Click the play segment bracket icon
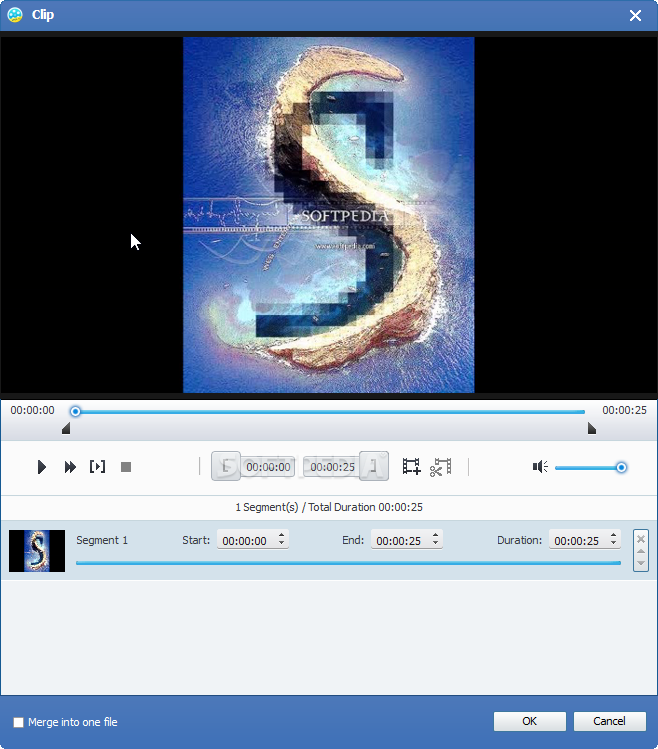Viewport: 658px width, 749px height. (x=97, y=467)
